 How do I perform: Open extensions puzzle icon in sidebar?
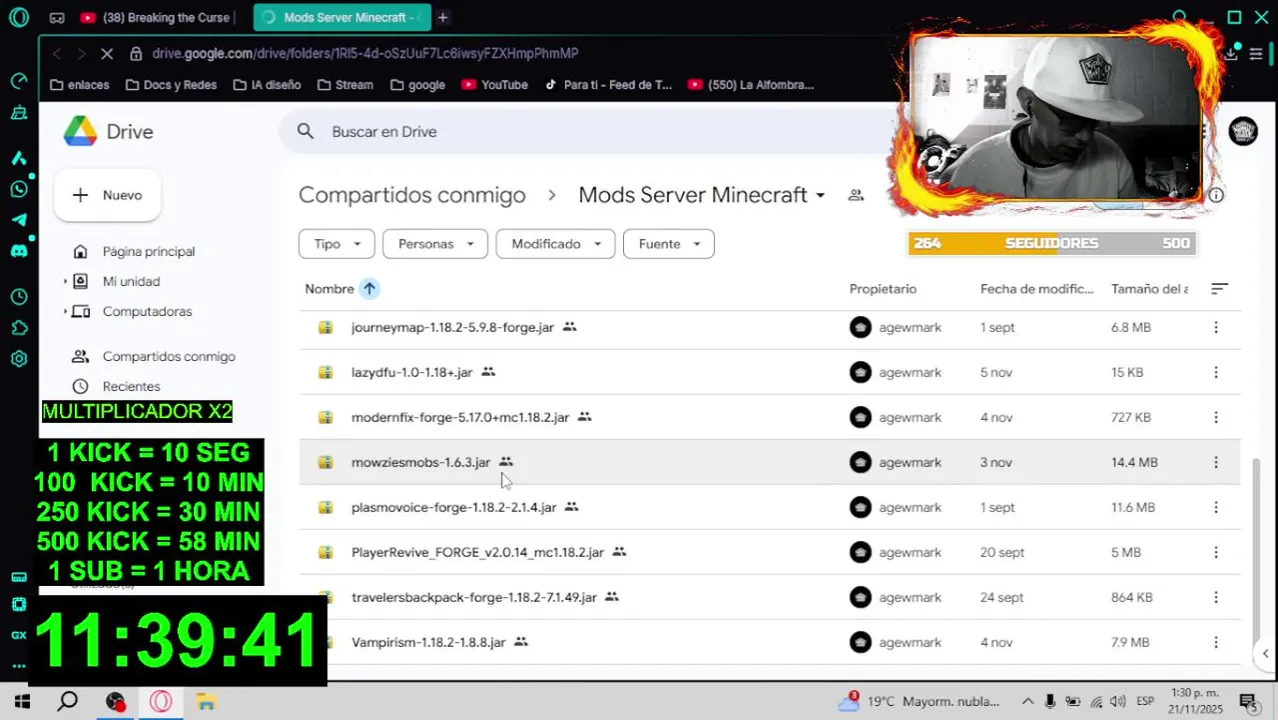pyautogui.click(x=19, y=328)
